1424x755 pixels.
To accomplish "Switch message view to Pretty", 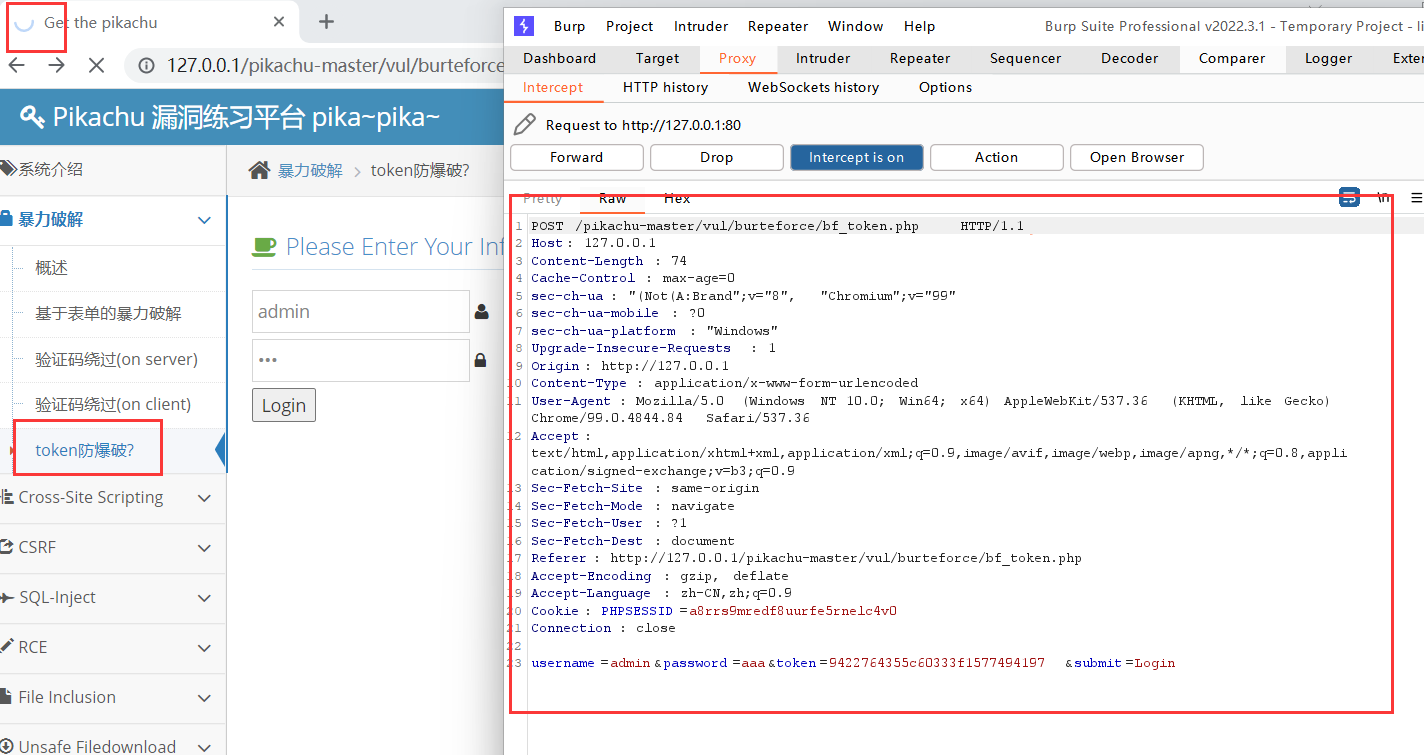I will pos(543,199).
